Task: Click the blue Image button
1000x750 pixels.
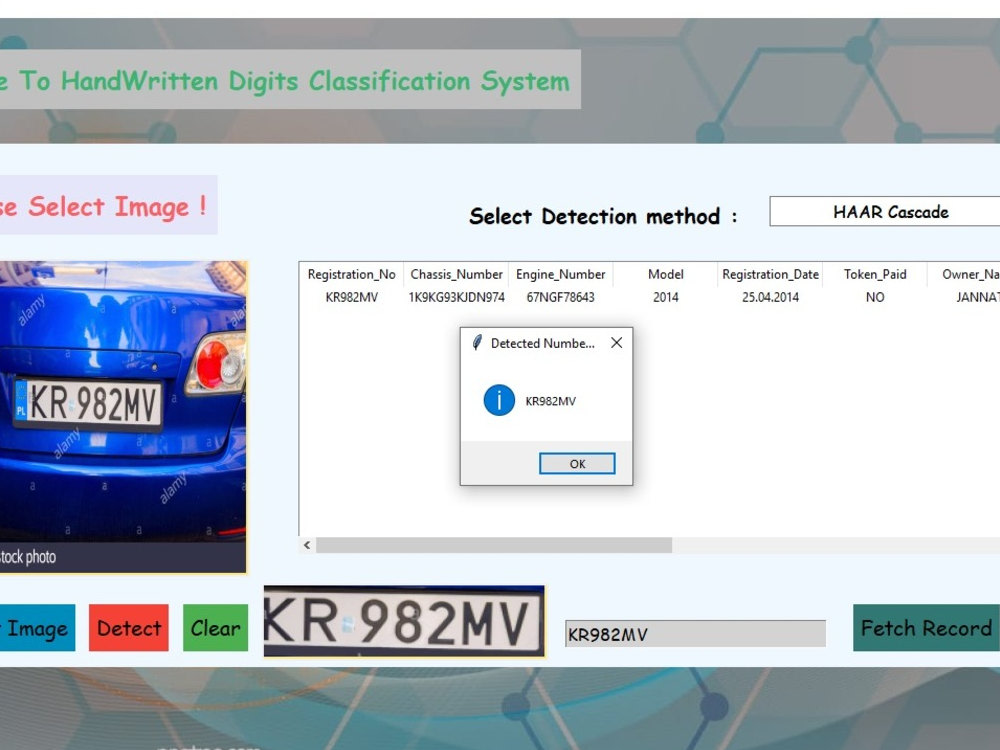Action: (x=37, y=628)
